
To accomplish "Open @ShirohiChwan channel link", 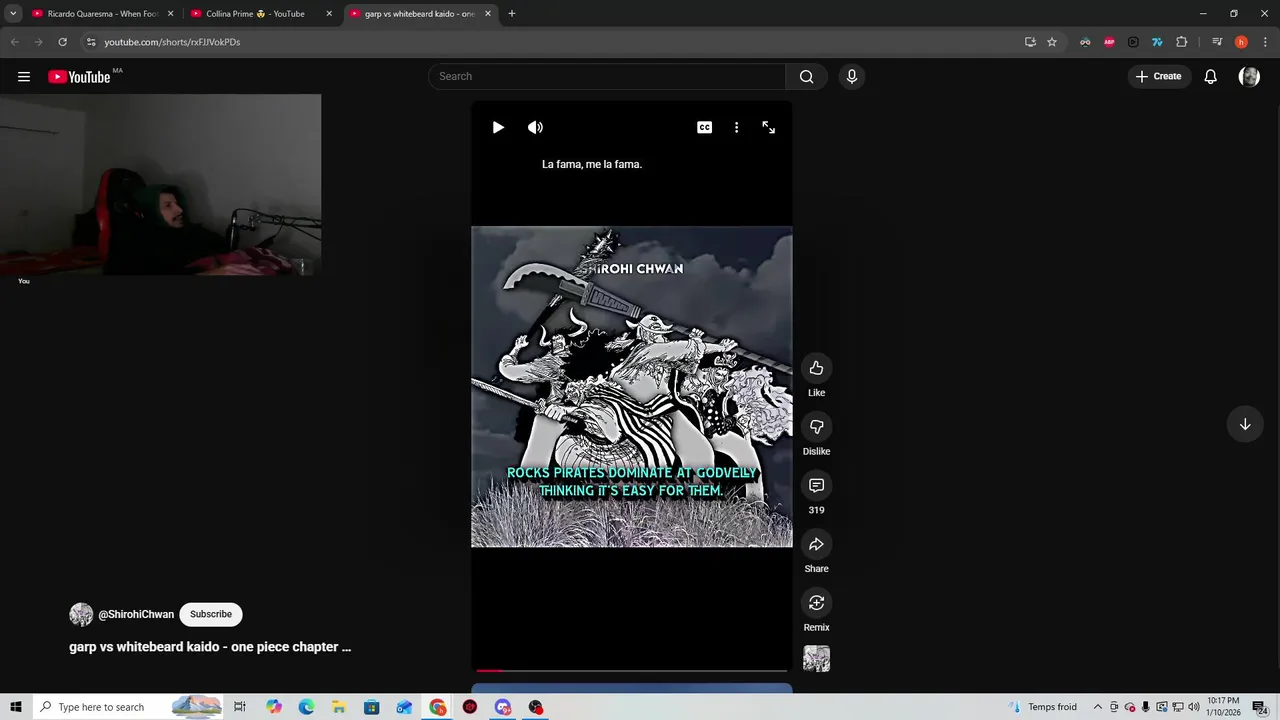I will [136, 614].
